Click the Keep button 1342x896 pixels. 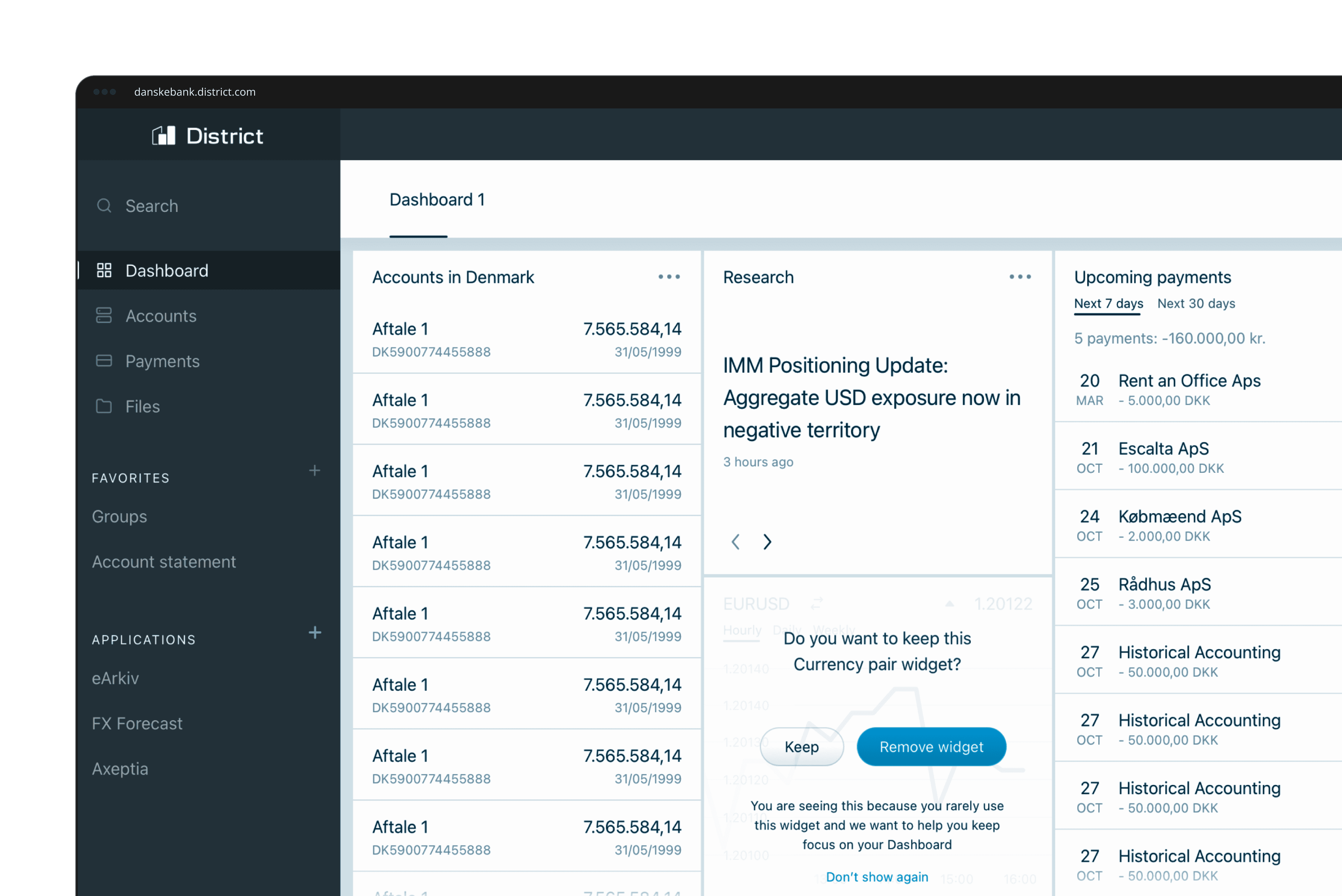[x=801, y=746]
